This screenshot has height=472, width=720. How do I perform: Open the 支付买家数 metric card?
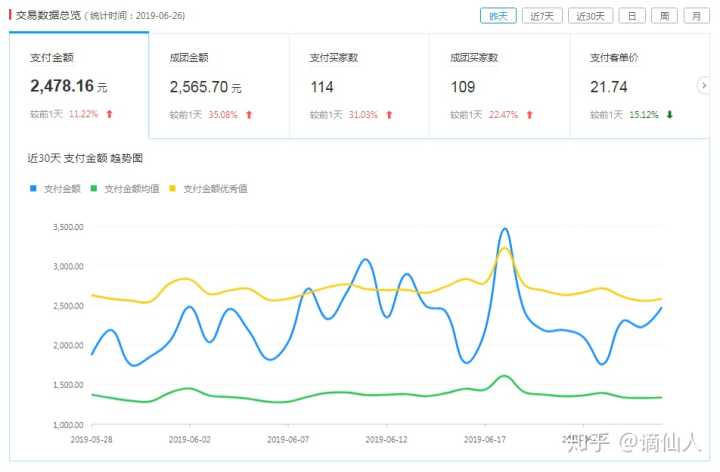[358, 85]
